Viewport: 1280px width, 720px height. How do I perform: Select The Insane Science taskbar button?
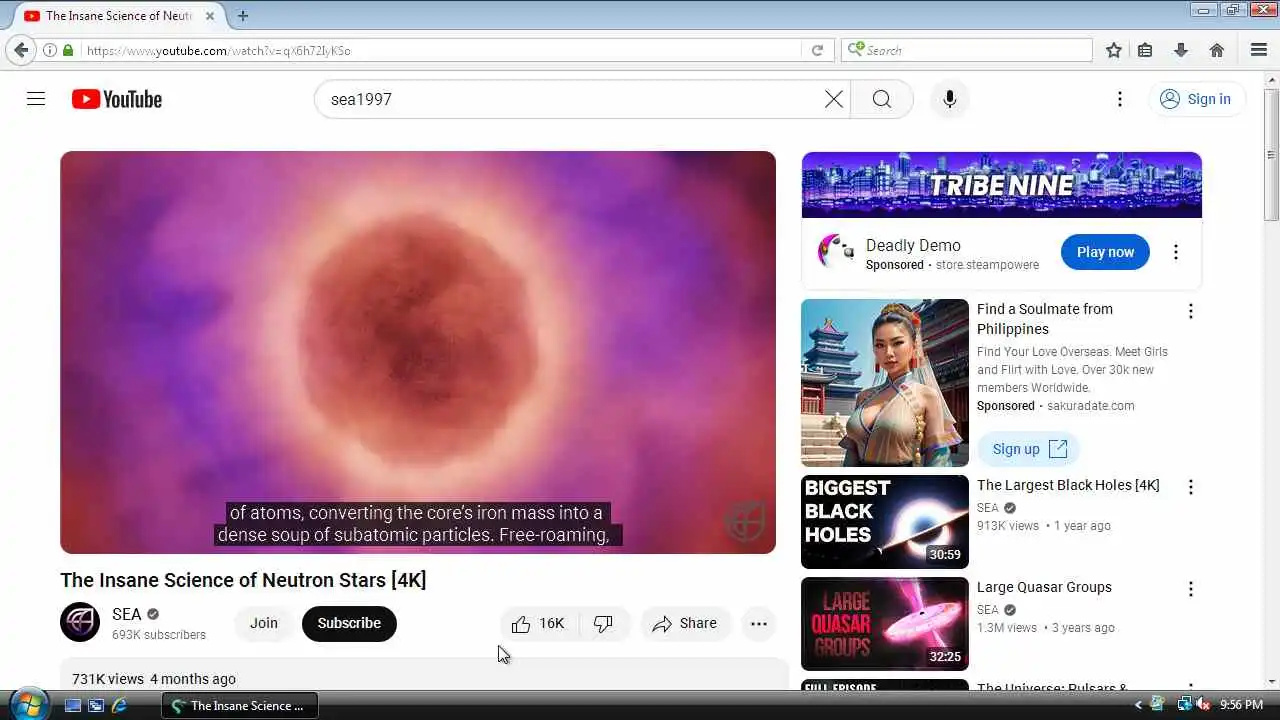click(239, 705)
